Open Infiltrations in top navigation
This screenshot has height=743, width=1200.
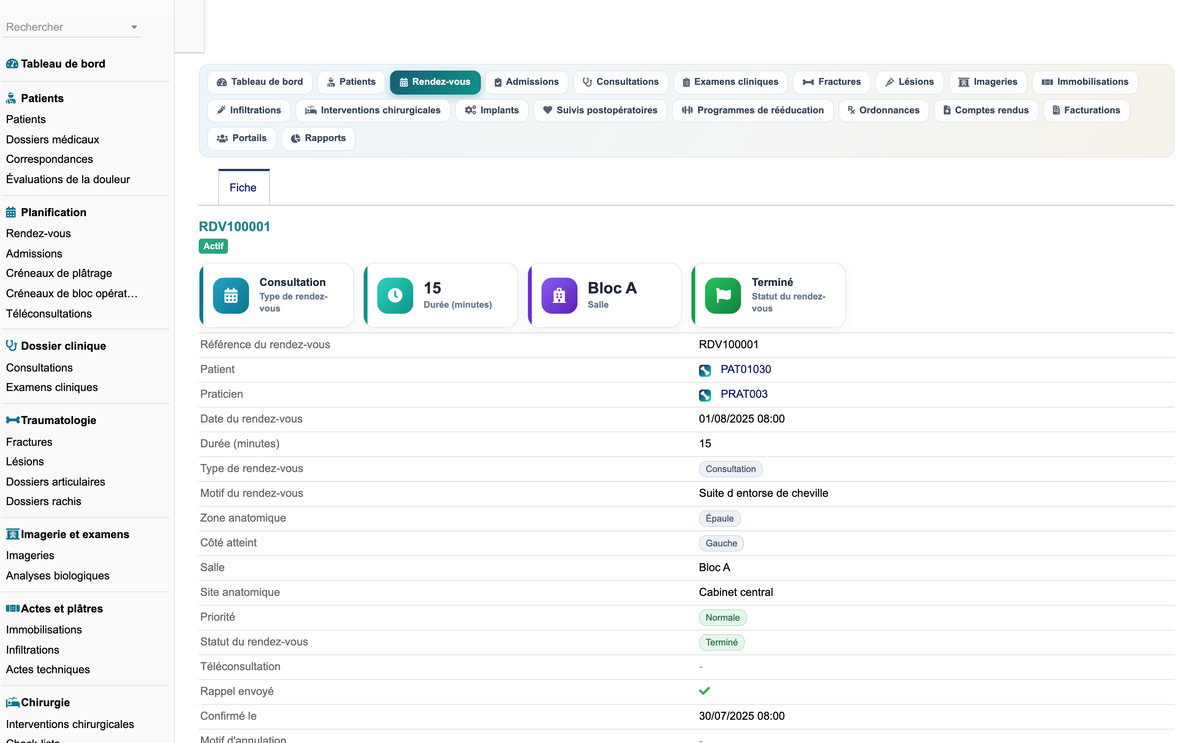pos(249,110)
